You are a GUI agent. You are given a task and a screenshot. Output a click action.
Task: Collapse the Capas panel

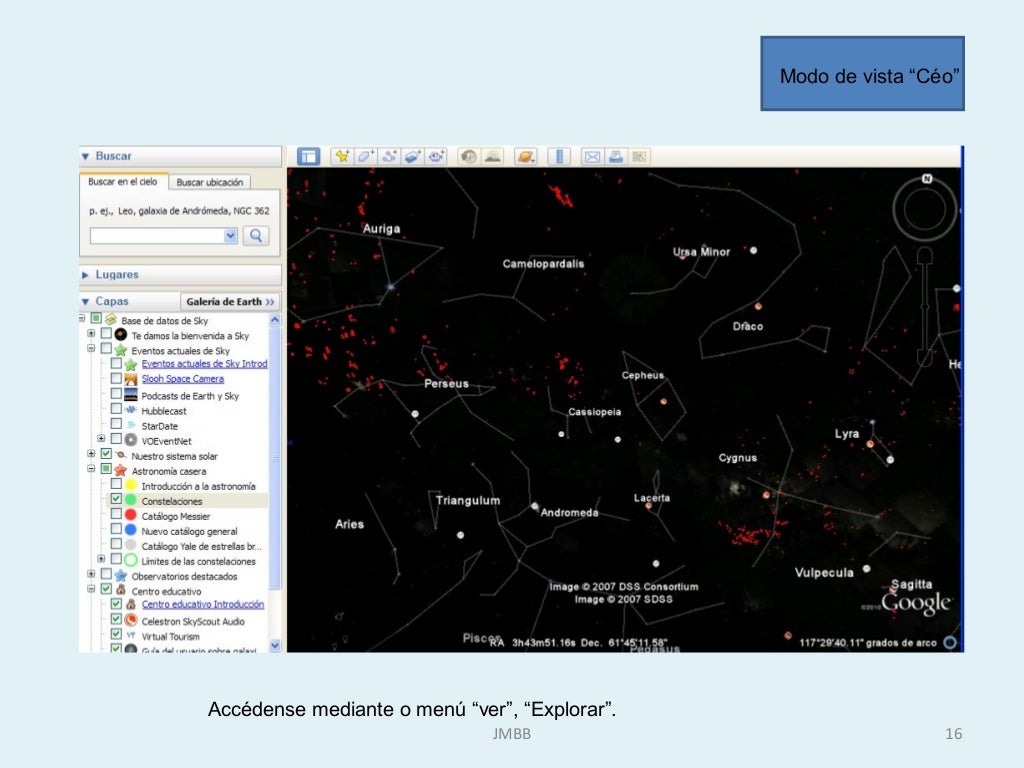click(86, 302)
